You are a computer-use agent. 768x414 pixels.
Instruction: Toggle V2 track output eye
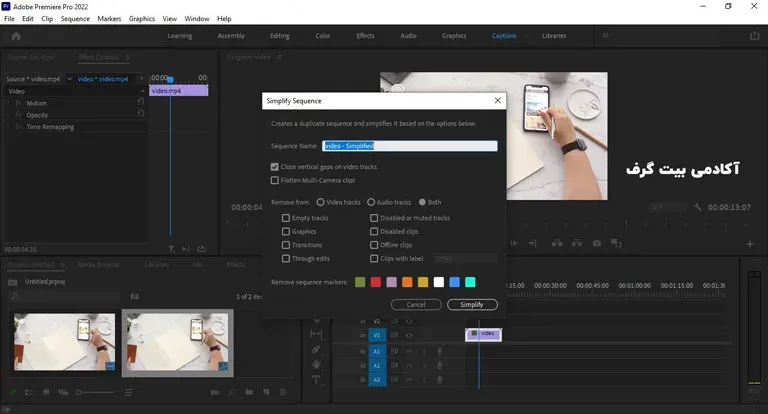[409, 321]
